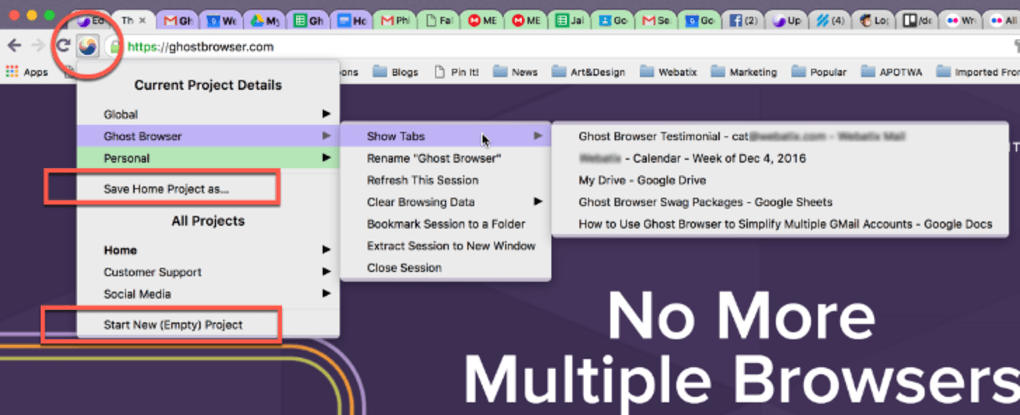
Task: Open the green Sheets 'Jal' tab
Action: (570, 21)
